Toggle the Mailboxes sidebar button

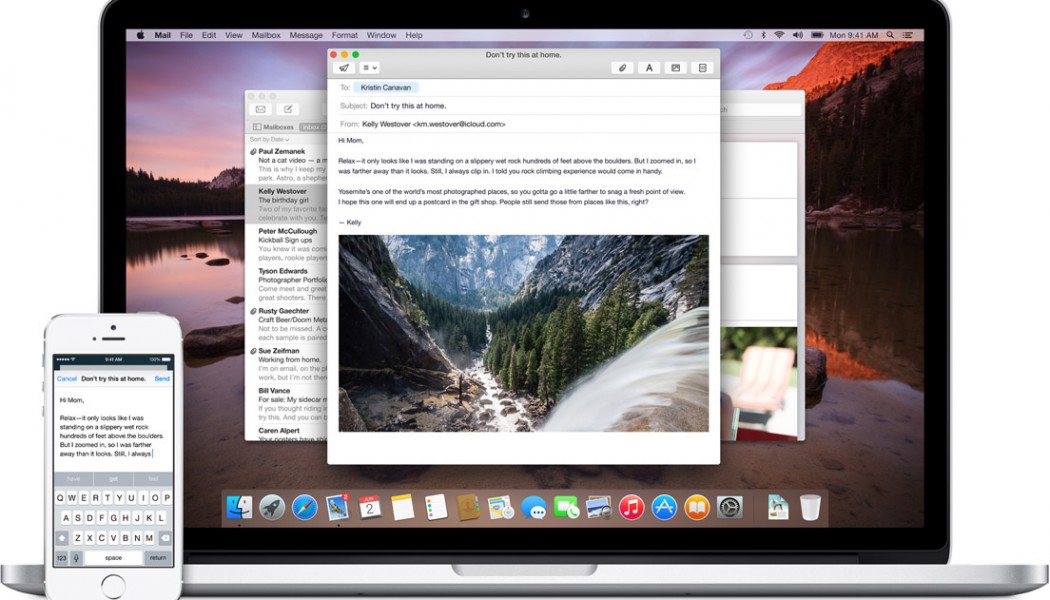pyautogui.click(x=273, y=127)
